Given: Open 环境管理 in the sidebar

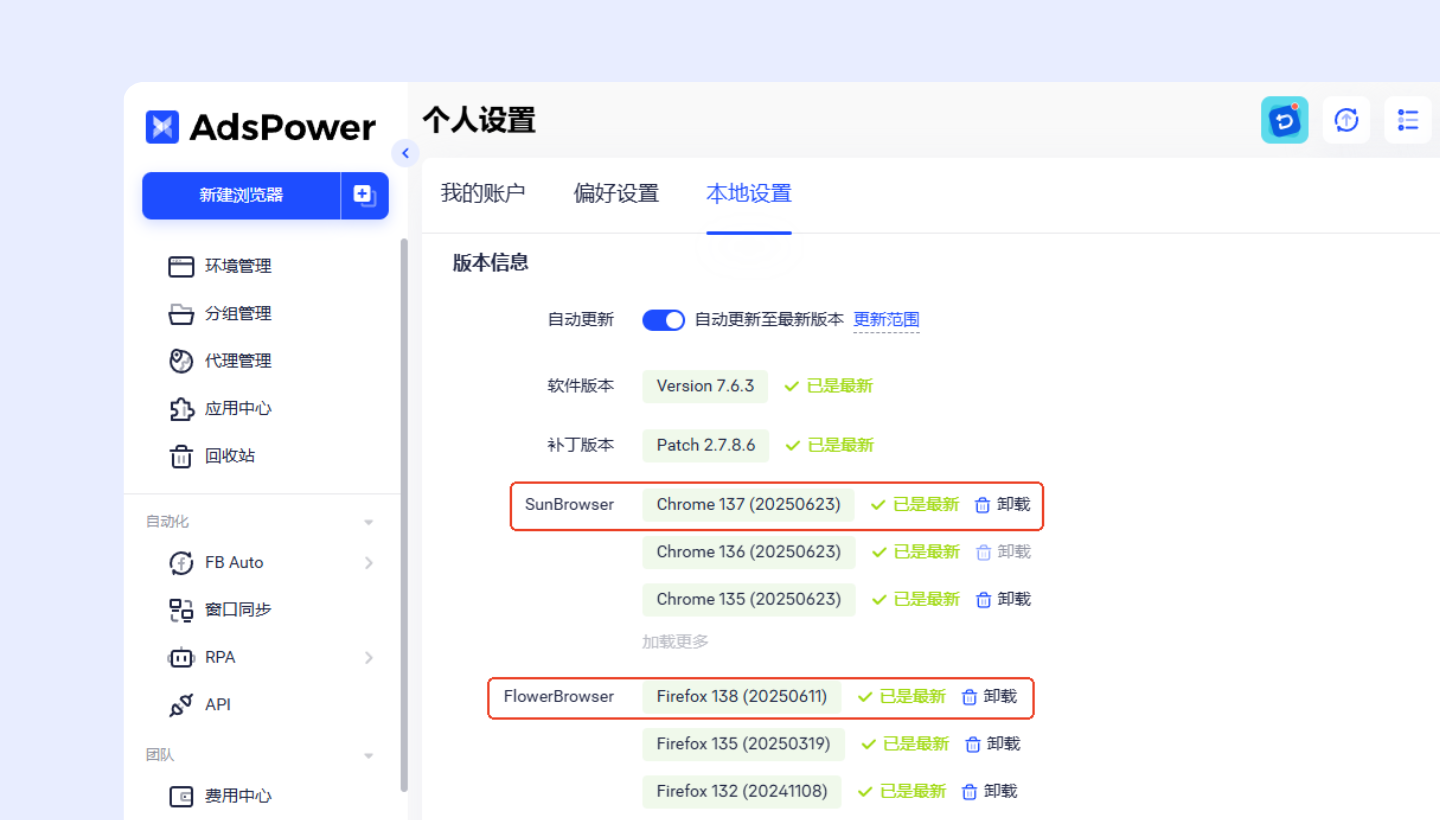Looking at the screenshot, I should click(x=238, y=266).
